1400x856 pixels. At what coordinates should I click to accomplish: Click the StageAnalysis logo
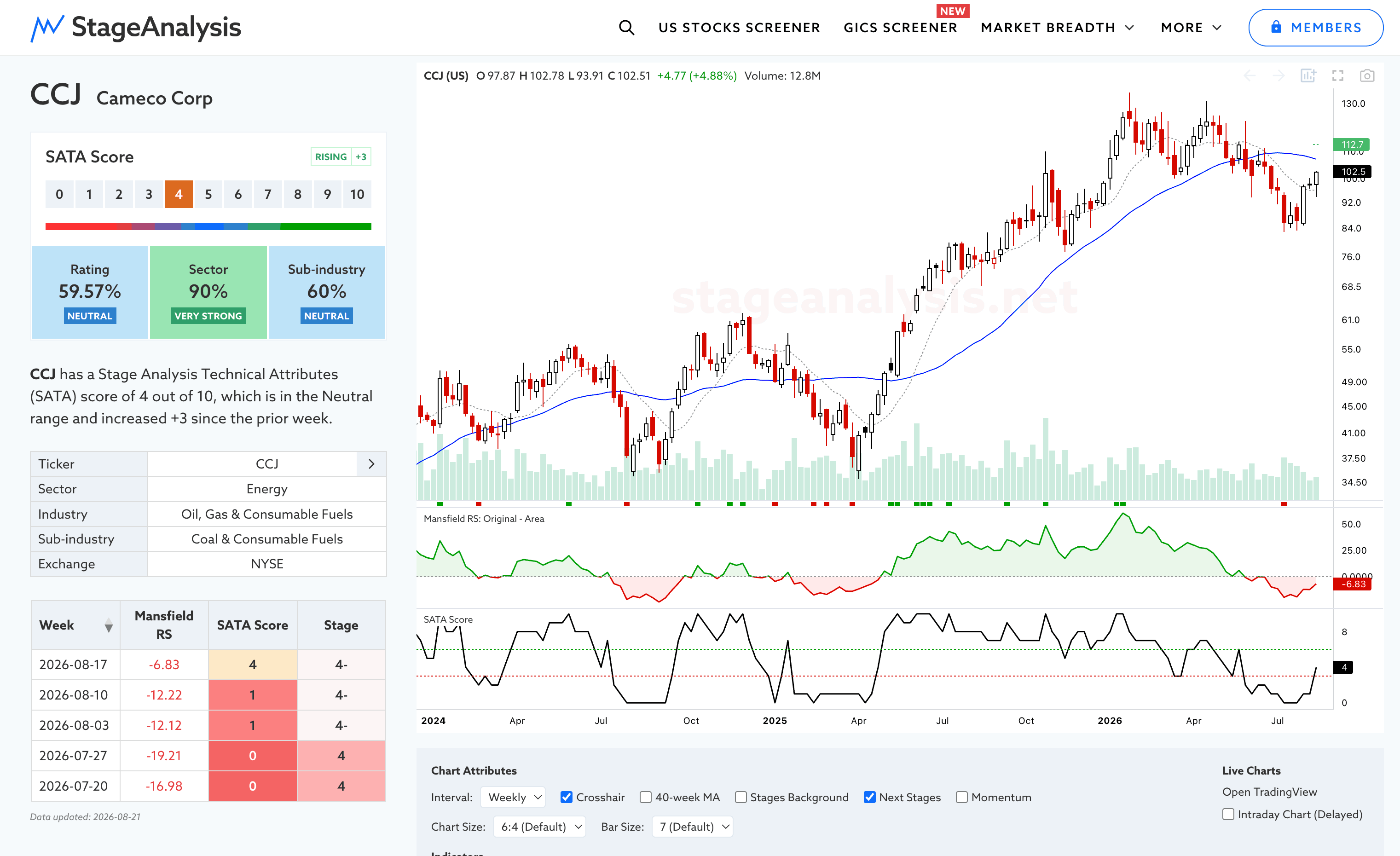136,27
